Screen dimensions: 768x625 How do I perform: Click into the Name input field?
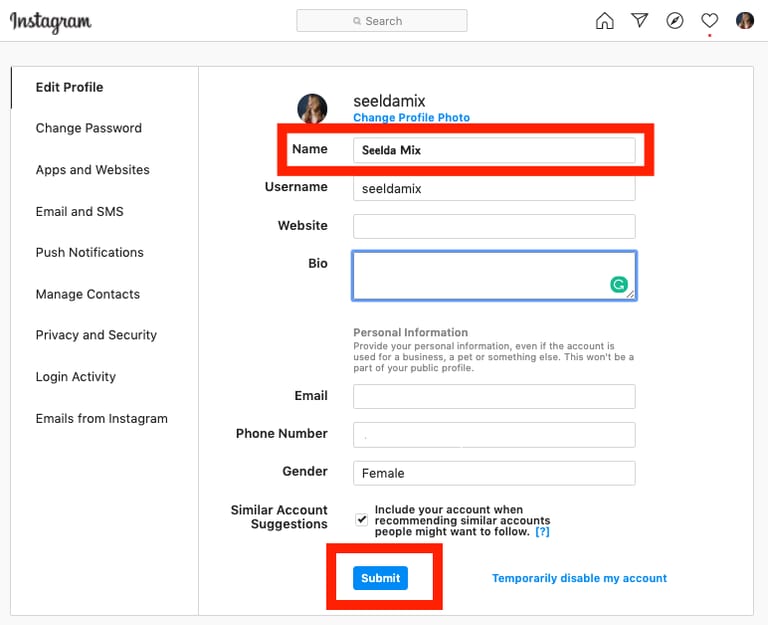coord(494,150)
